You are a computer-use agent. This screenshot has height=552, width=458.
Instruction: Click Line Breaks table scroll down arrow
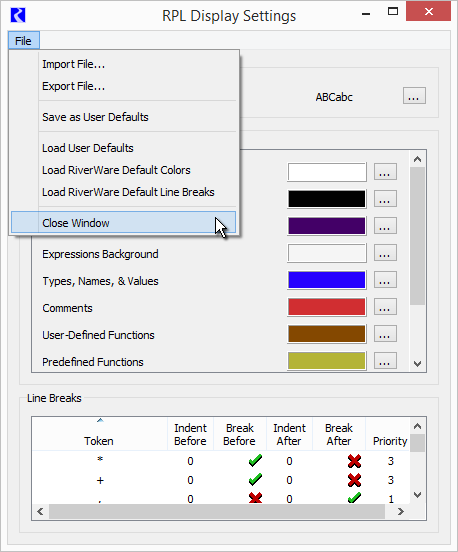(x=418, y=495)
